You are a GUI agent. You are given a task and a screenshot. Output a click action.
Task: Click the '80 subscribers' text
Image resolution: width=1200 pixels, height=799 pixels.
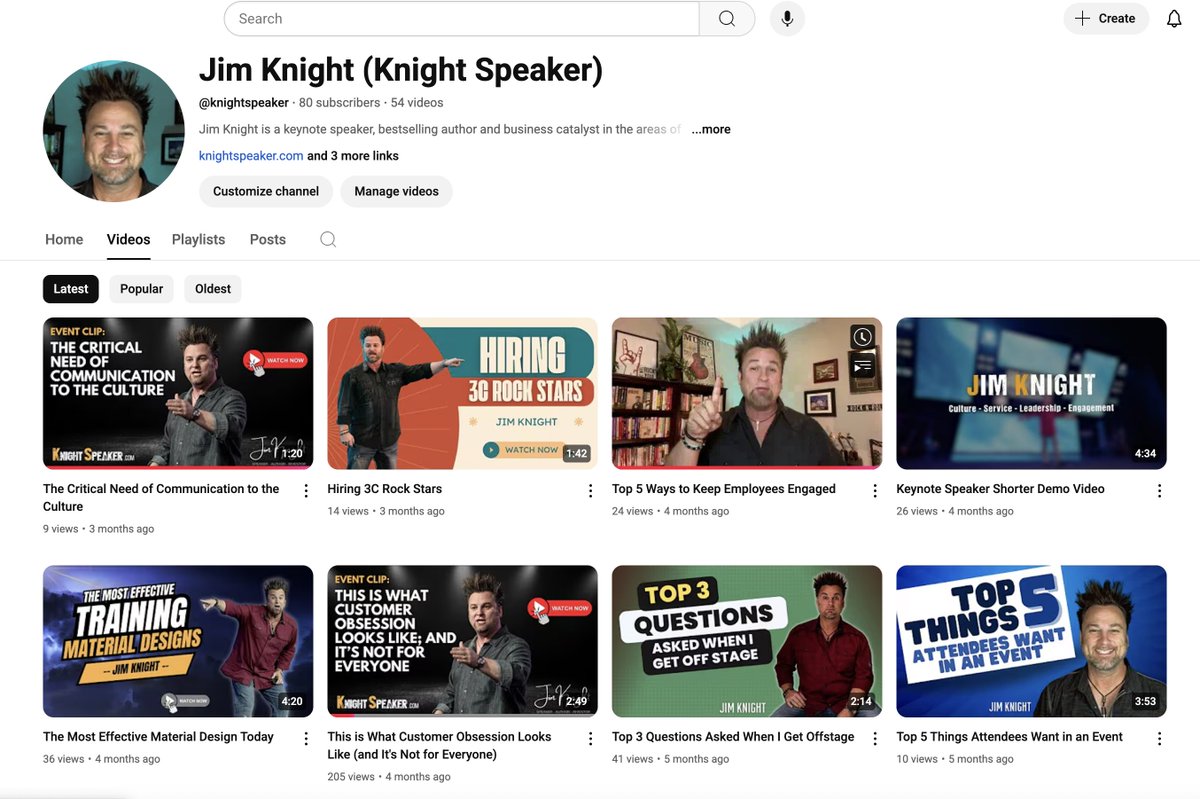[339, 103]
